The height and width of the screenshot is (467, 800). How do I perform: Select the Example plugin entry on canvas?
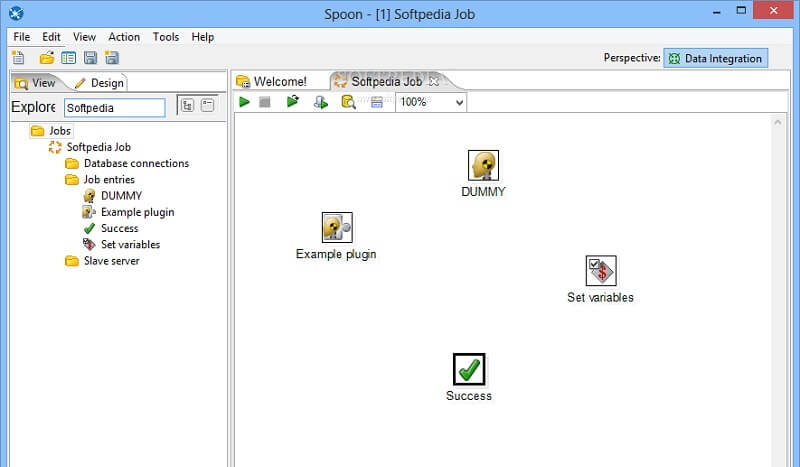(x=337, y=228)
